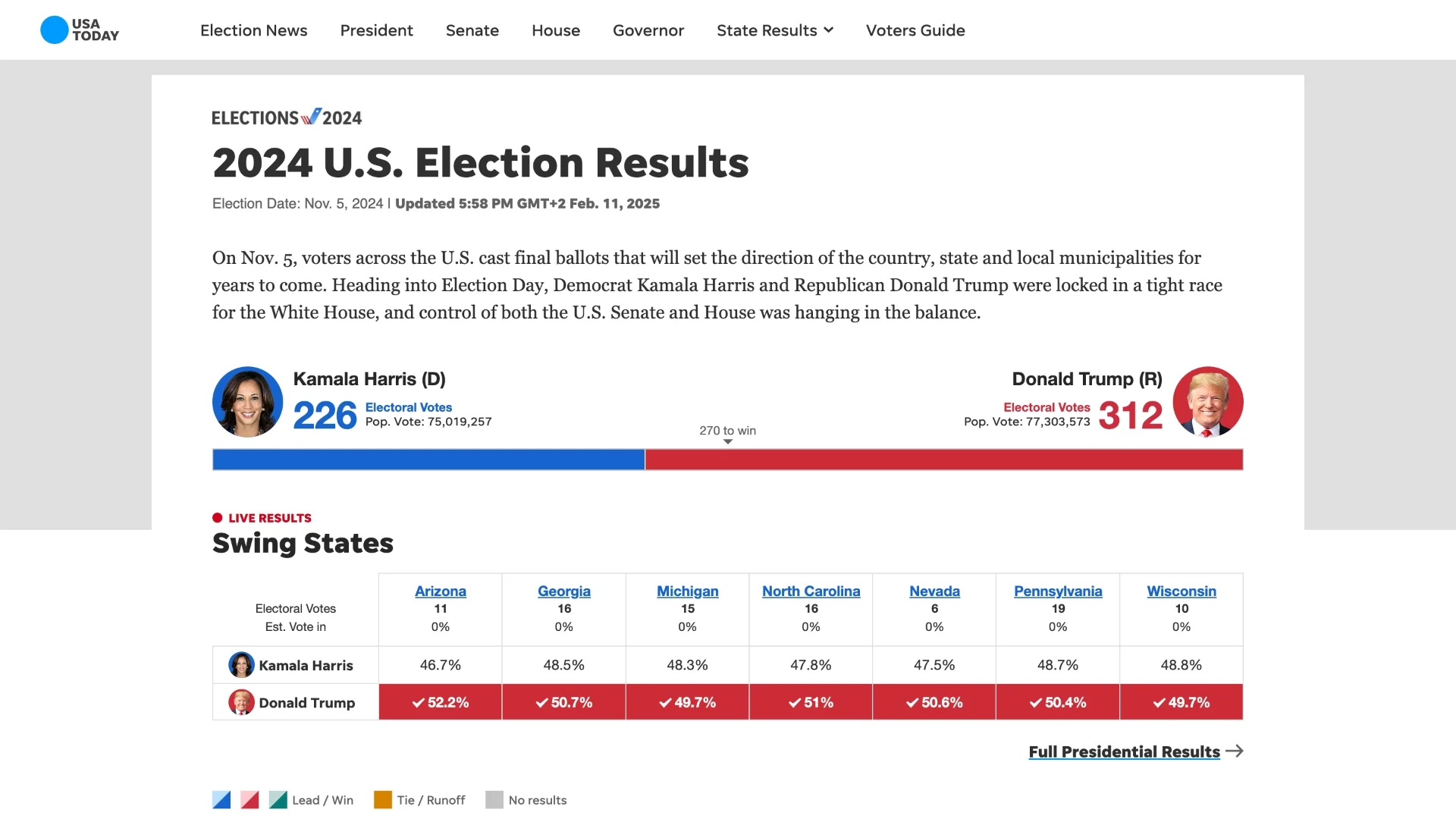Open Arizona state results

[441, 591]
